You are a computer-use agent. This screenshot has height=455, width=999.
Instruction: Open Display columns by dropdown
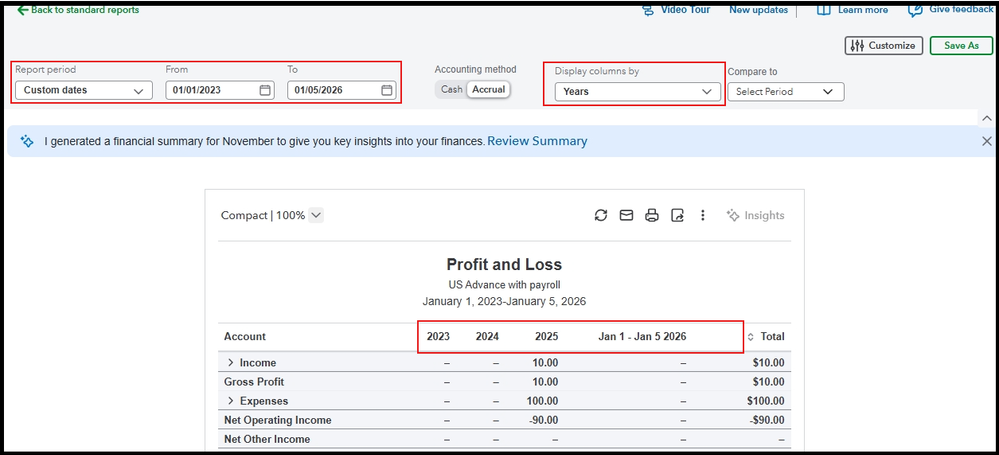637,91
